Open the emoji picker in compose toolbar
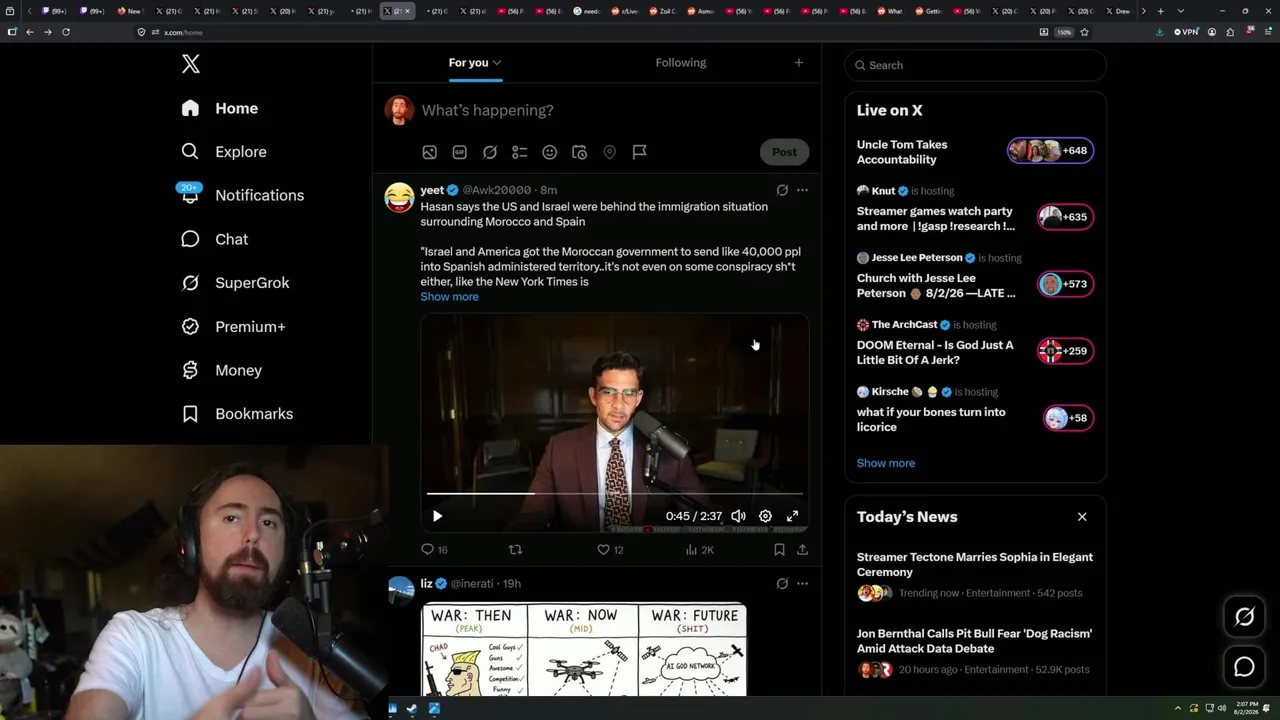 pos(549,152)
